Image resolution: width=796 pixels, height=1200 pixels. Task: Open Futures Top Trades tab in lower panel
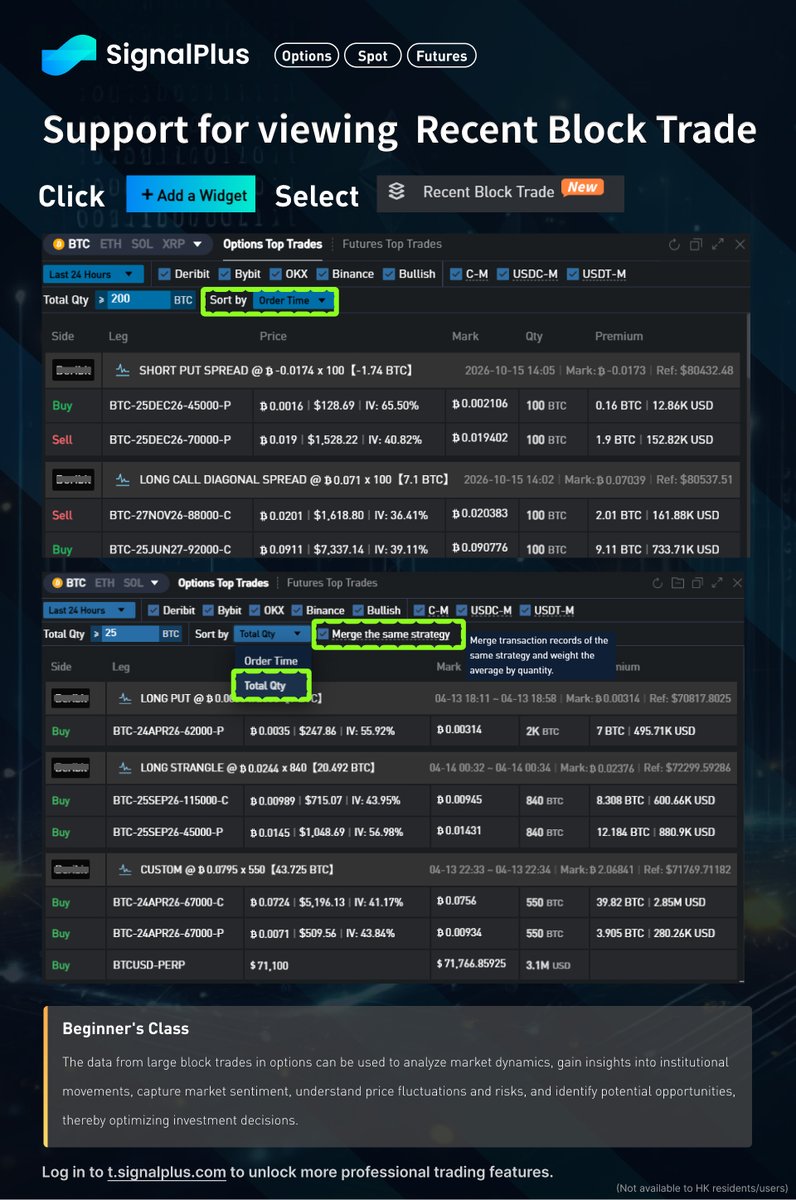[x=332, y=583]
